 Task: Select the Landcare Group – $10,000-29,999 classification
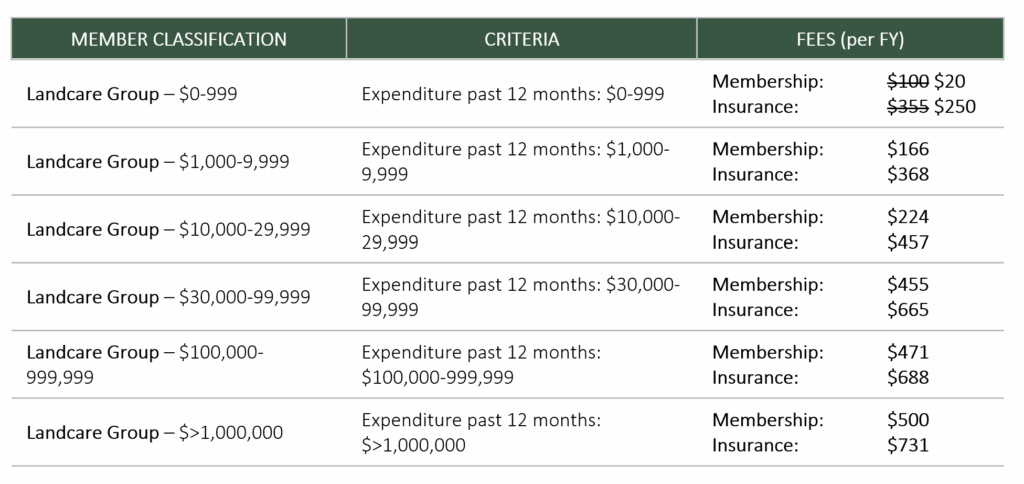click(x=168, y=229)
